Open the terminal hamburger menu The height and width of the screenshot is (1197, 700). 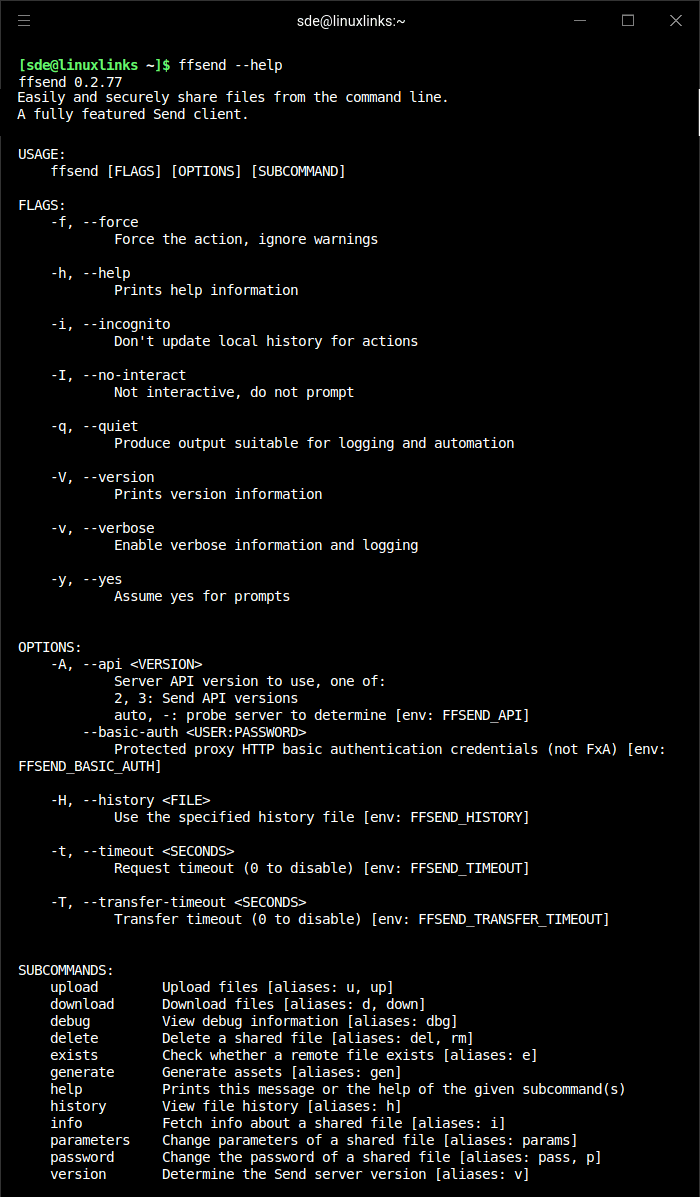(24, 20)
